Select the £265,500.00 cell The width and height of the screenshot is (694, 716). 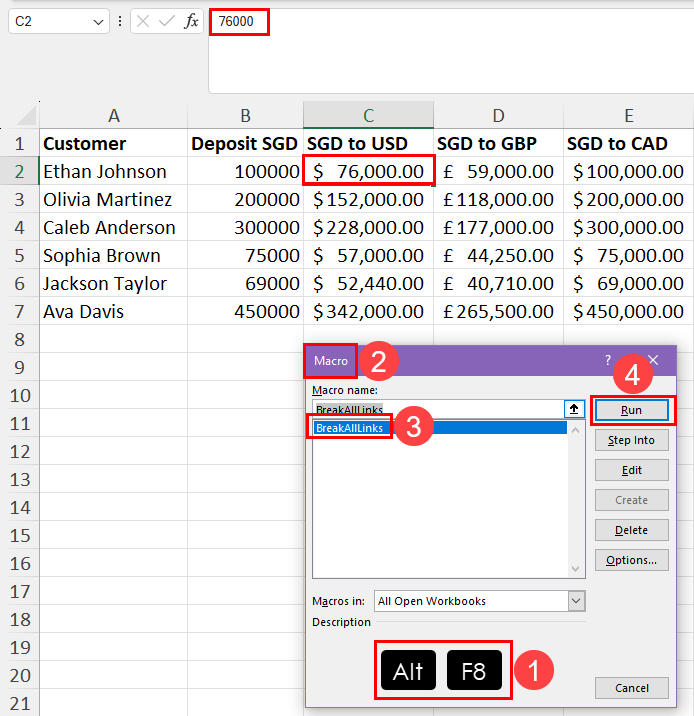pyautogui.click(x=499, y=311)
